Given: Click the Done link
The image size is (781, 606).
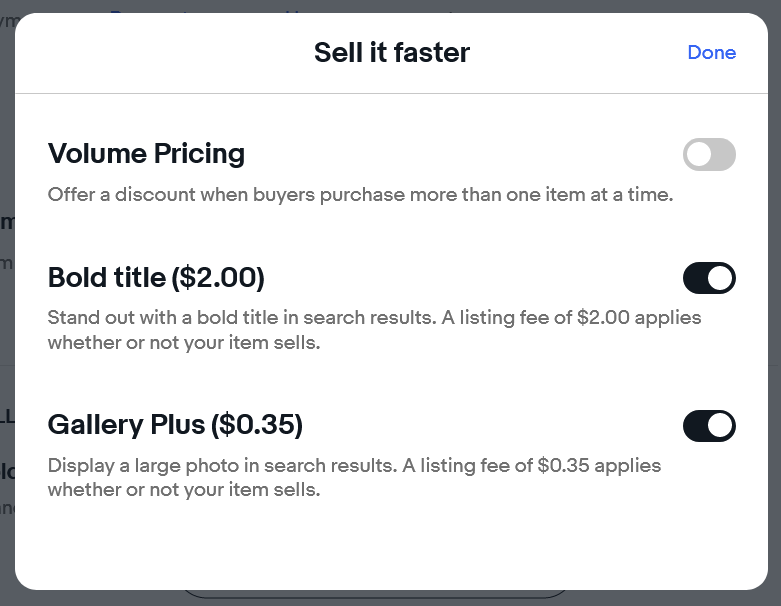Looking at the screenshot, I should 711,53.
